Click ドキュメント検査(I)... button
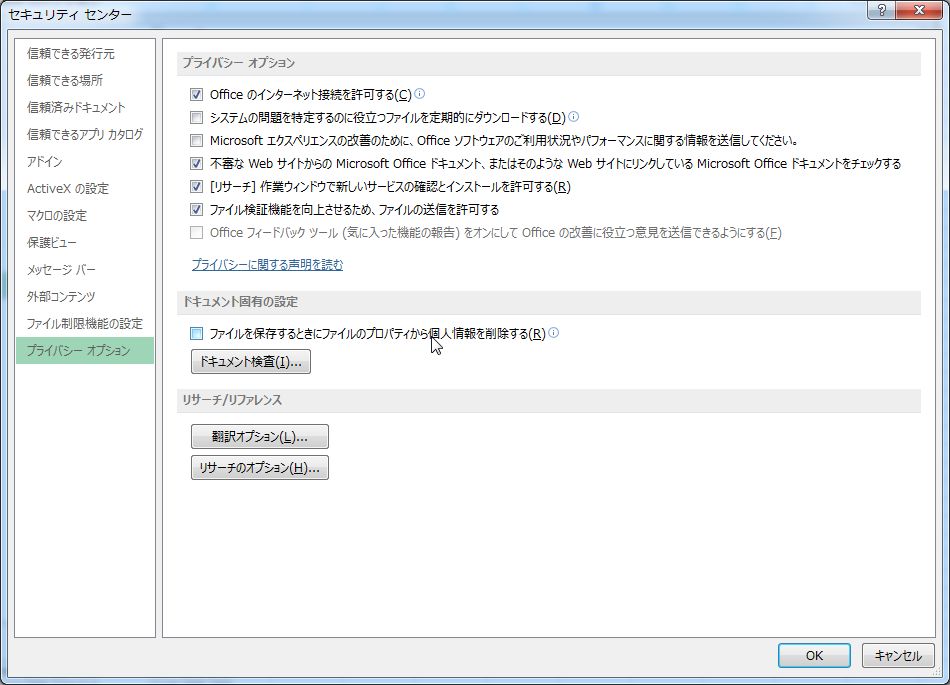This screenshot has height=685, width=950. (x=251, y=362)
